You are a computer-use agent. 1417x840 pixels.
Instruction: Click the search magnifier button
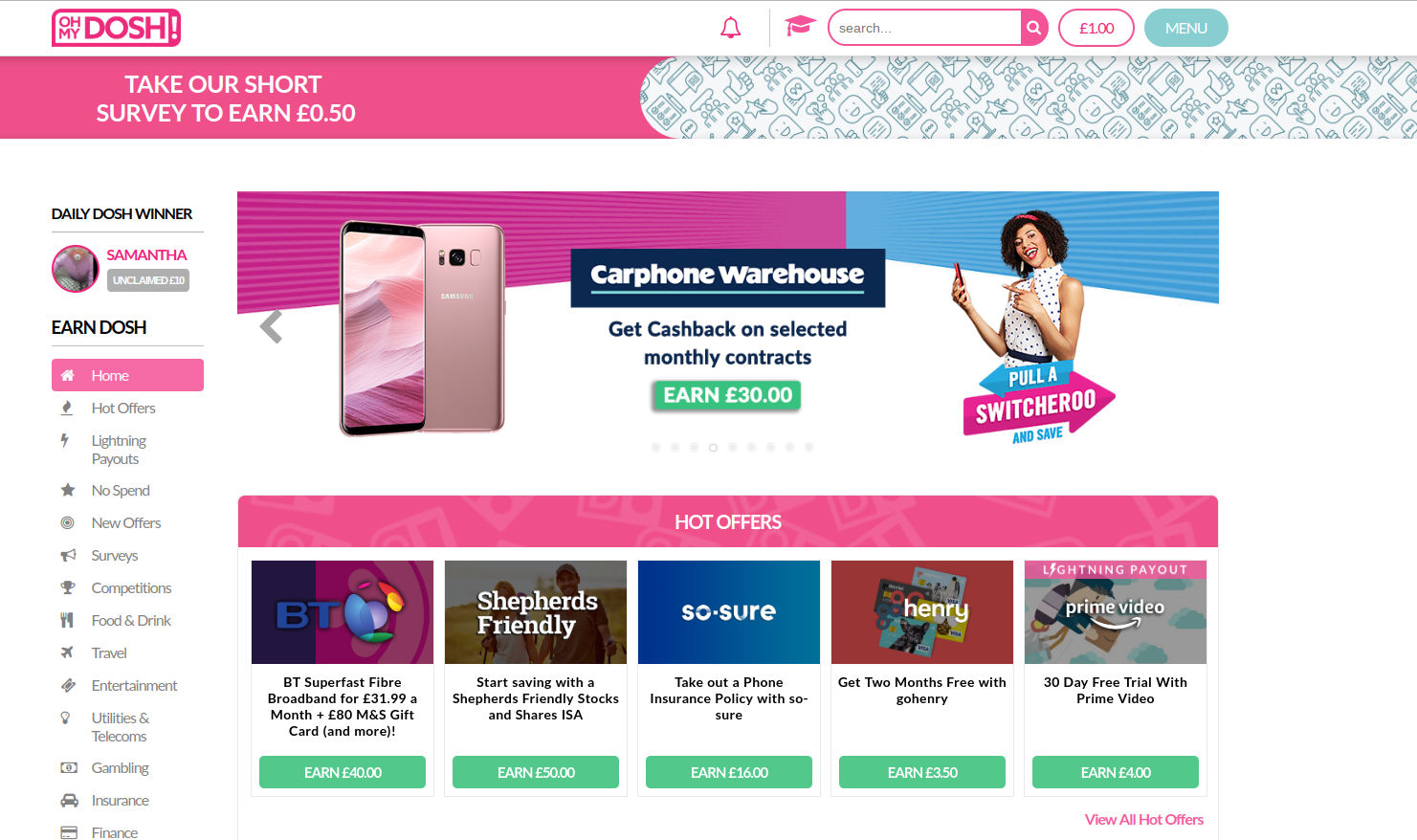pos(1034,28)
